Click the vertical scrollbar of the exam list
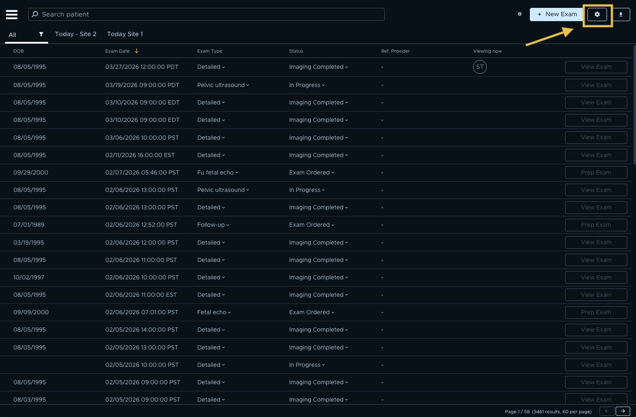The width and height of the screenshot is (636, 417). (634, 105)
